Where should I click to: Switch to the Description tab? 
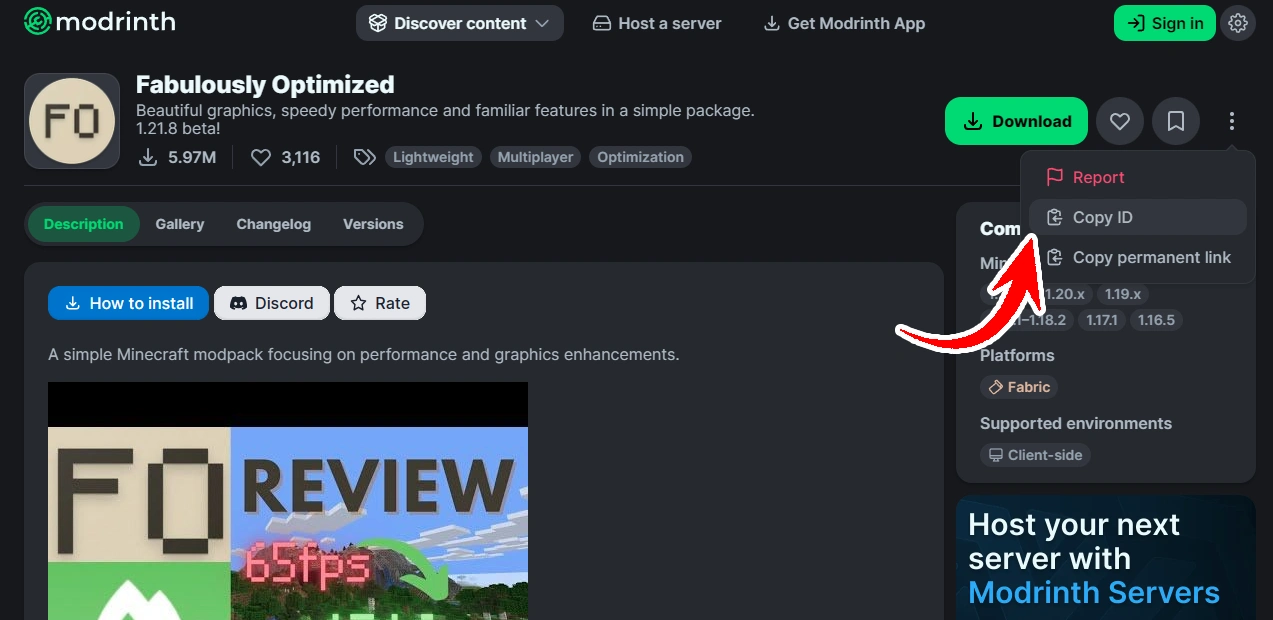(83, 224)
